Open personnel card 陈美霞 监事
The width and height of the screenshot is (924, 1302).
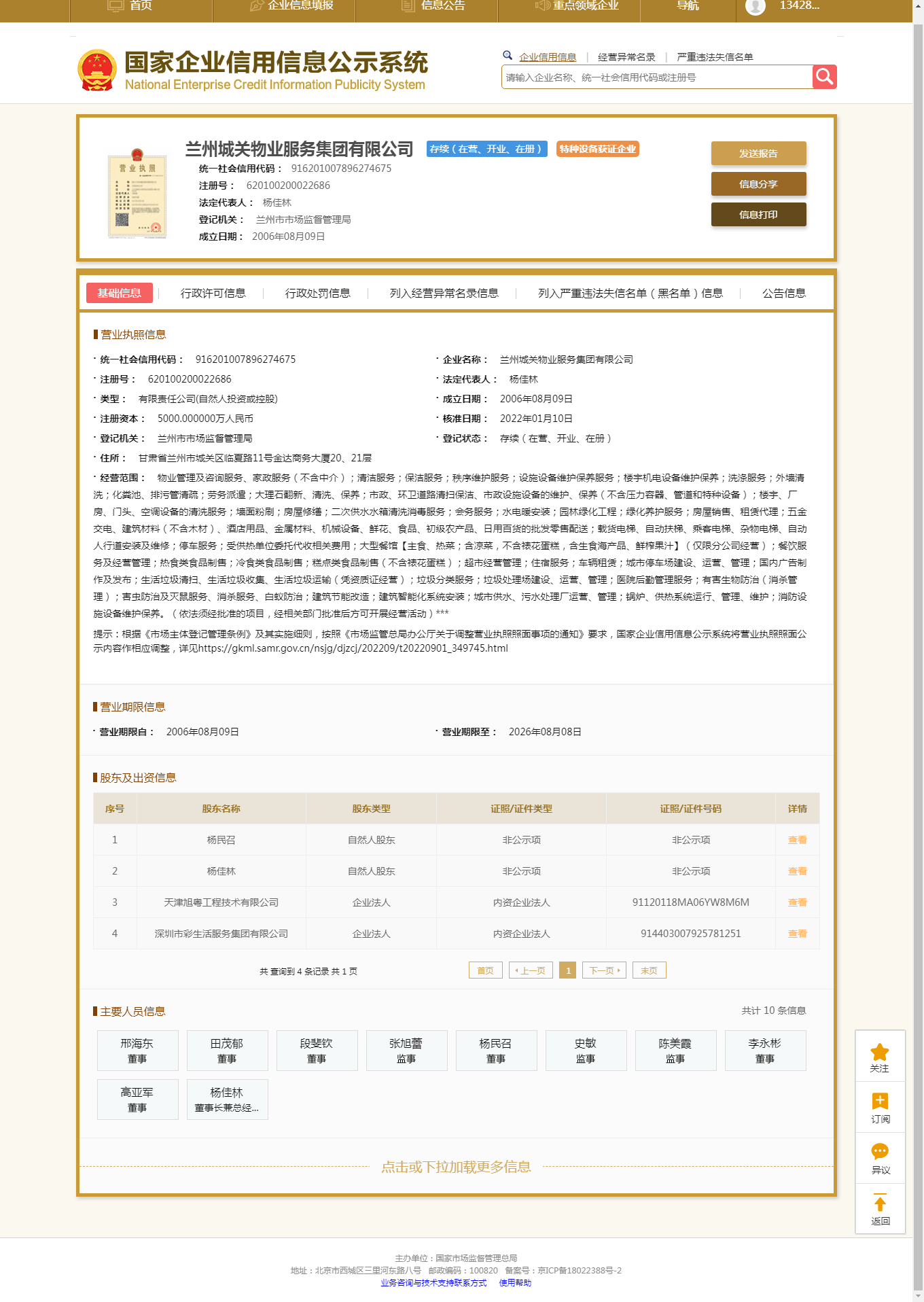click(x=675, y=1051)
